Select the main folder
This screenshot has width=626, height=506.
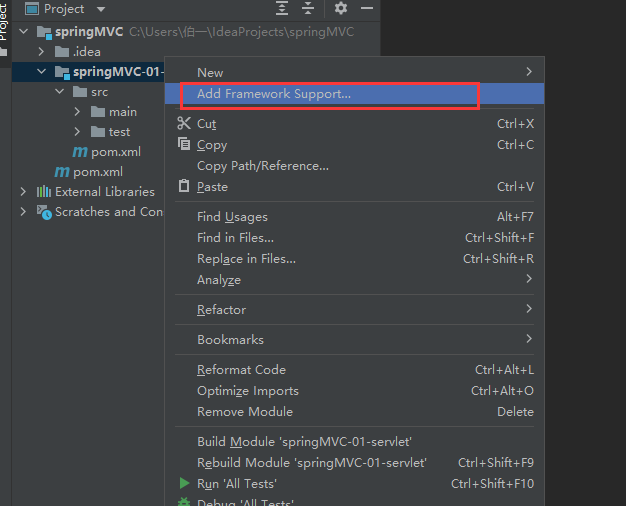point(123,112)
